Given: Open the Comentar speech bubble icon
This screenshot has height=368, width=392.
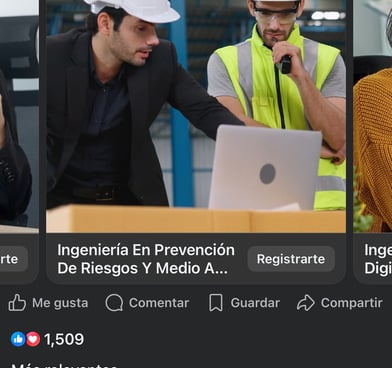Looking at the screenshot, I should [x=114, y=303].
